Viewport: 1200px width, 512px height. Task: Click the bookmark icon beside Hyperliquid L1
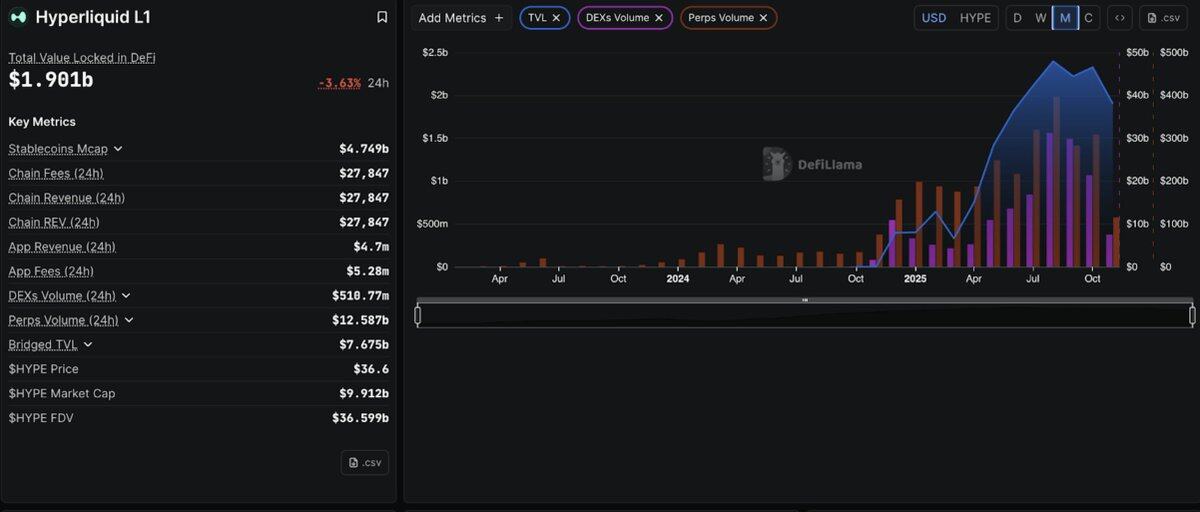pos(382,17)
